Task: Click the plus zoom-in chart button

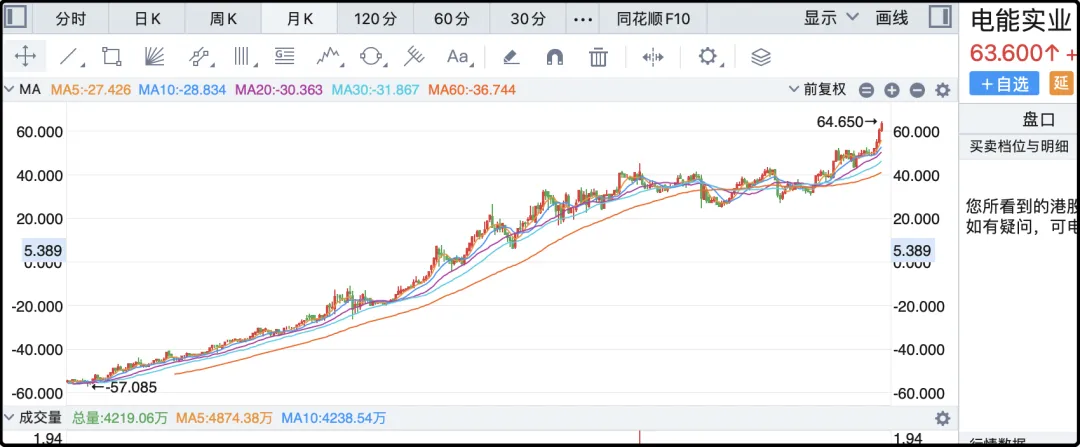Action: tap(891, 91)
